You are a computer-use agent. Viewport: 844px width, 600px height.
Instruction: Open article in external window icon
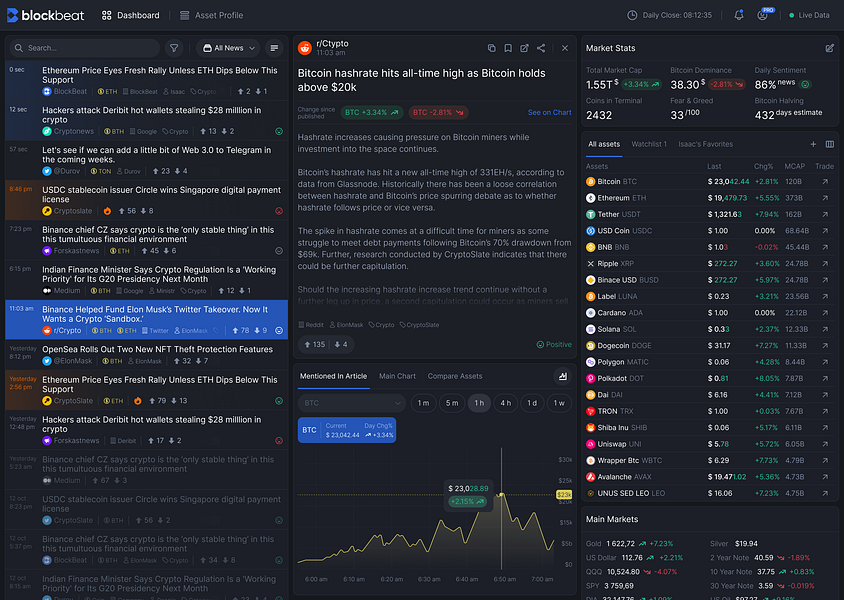[x=524, y=48]
